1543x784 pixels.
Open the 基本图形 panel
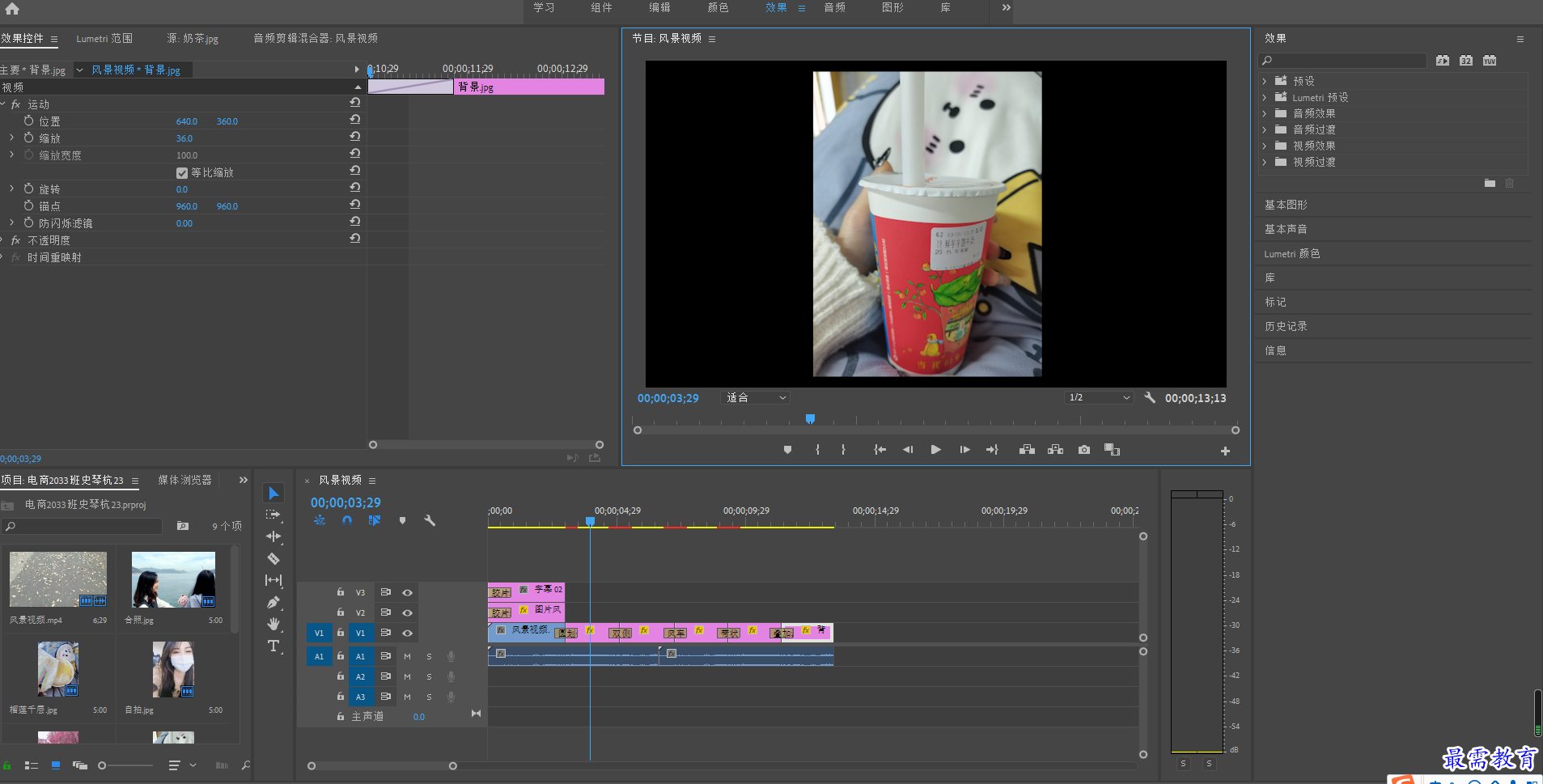1286,205
